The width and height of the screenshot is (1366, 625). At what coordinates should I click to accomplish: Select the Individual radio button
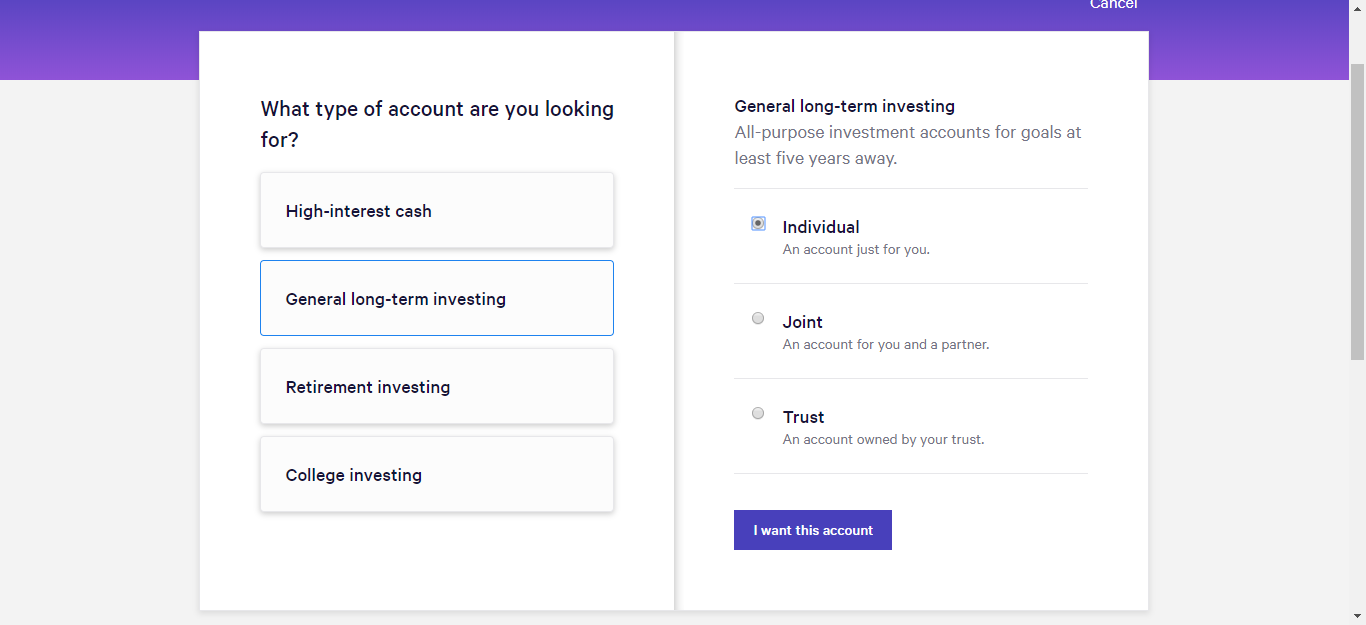click(x=758, y=224)
